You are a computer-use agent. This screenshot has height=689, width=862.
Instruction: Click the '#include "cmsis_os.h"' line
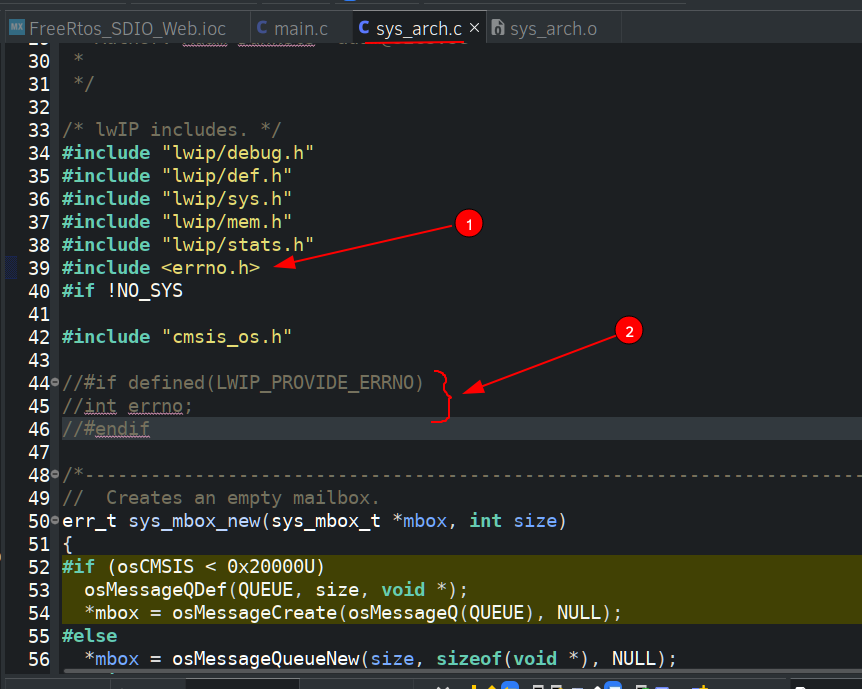(x=176, y=337)
